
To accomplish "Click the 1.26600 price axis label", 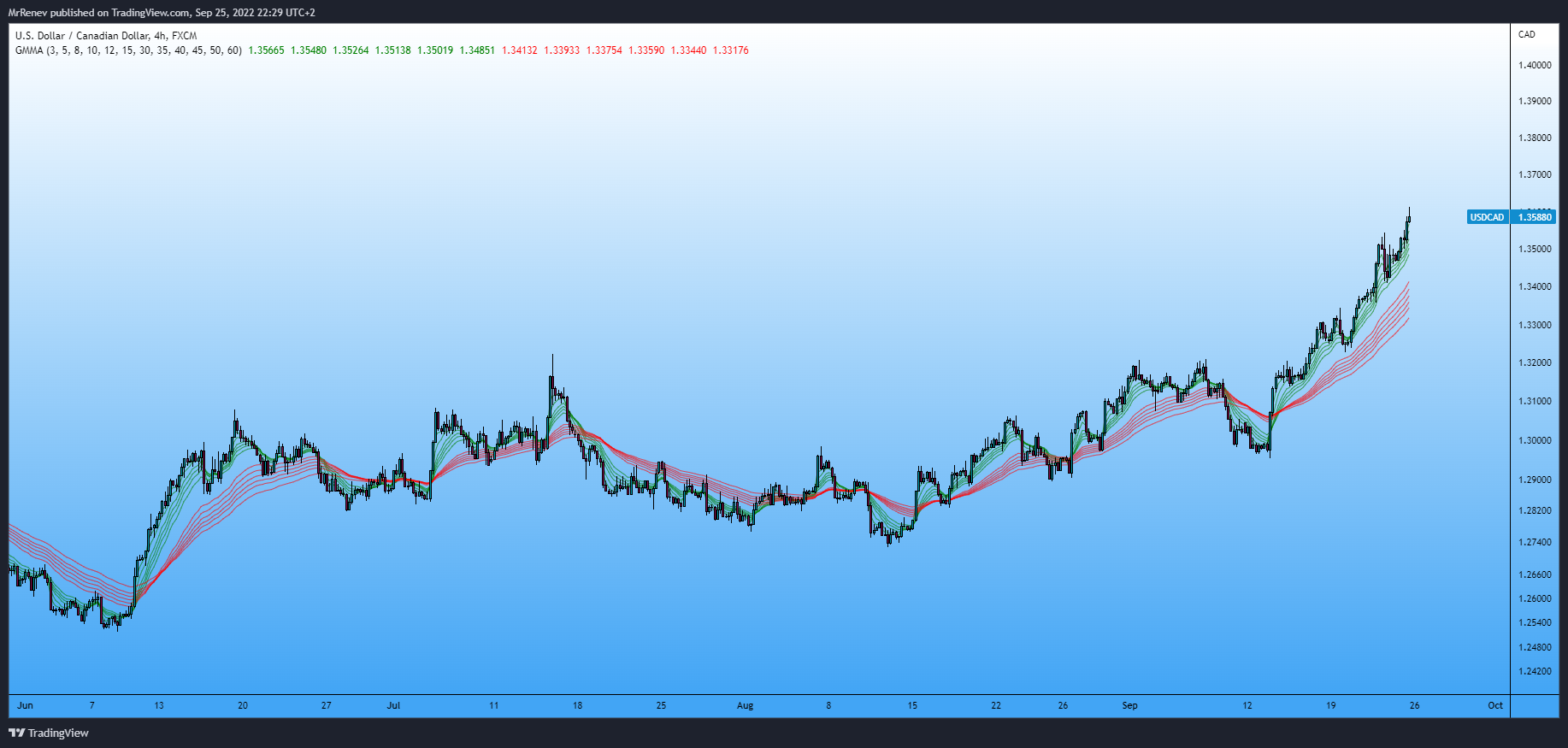I will [x=1535, y=574].
